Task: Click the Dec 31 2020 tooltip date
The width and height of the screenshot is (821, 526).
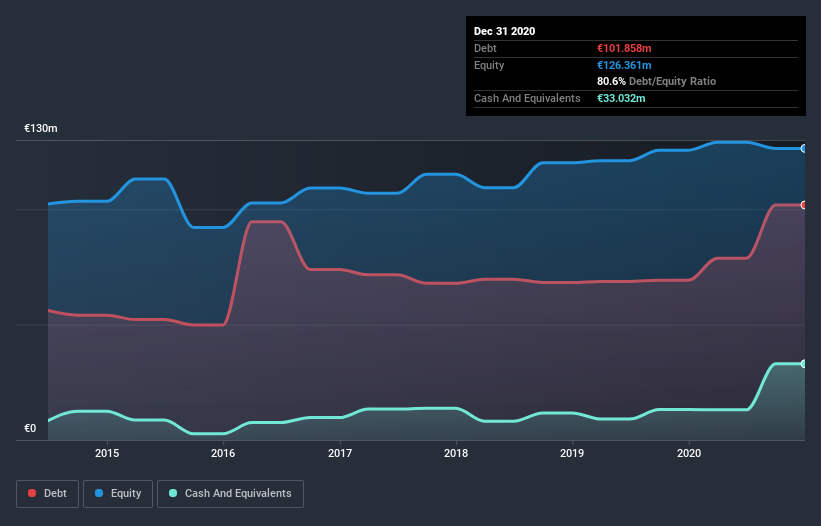Action: [x=504, y=31]
